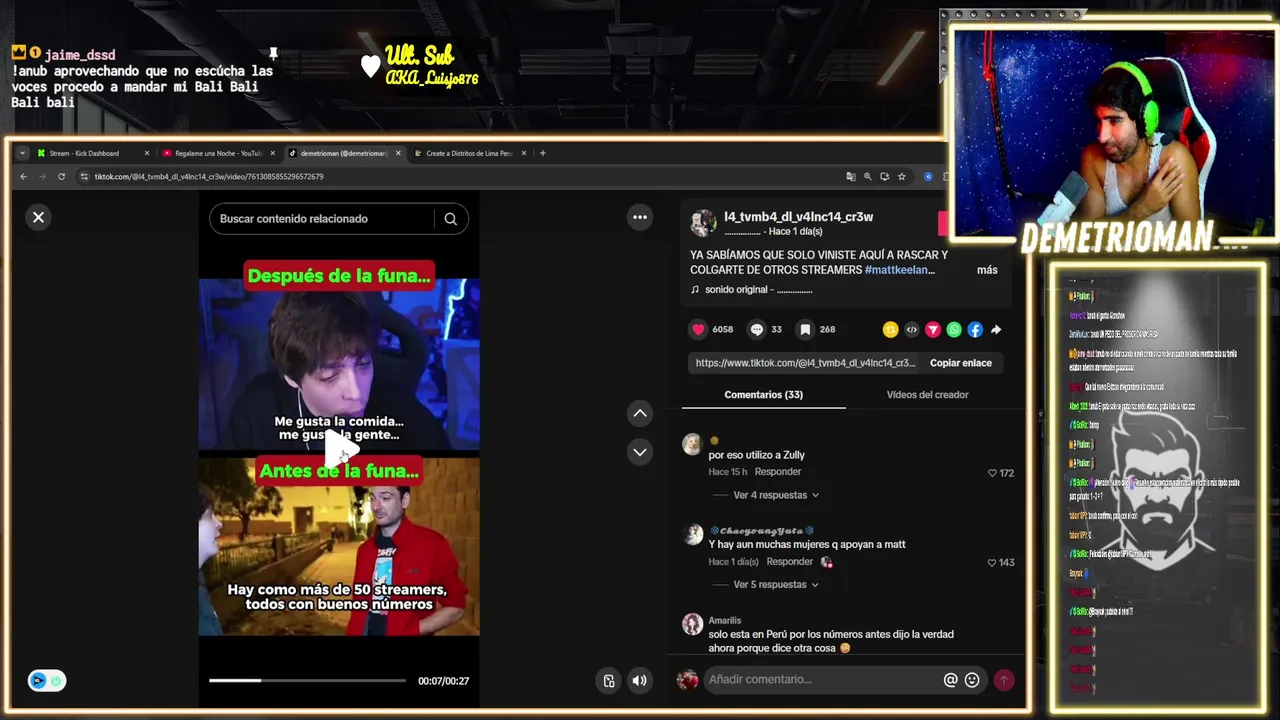The image size is (1280, 720).
Task: Open a new browser tab with plus
Action: click(543, 153)
